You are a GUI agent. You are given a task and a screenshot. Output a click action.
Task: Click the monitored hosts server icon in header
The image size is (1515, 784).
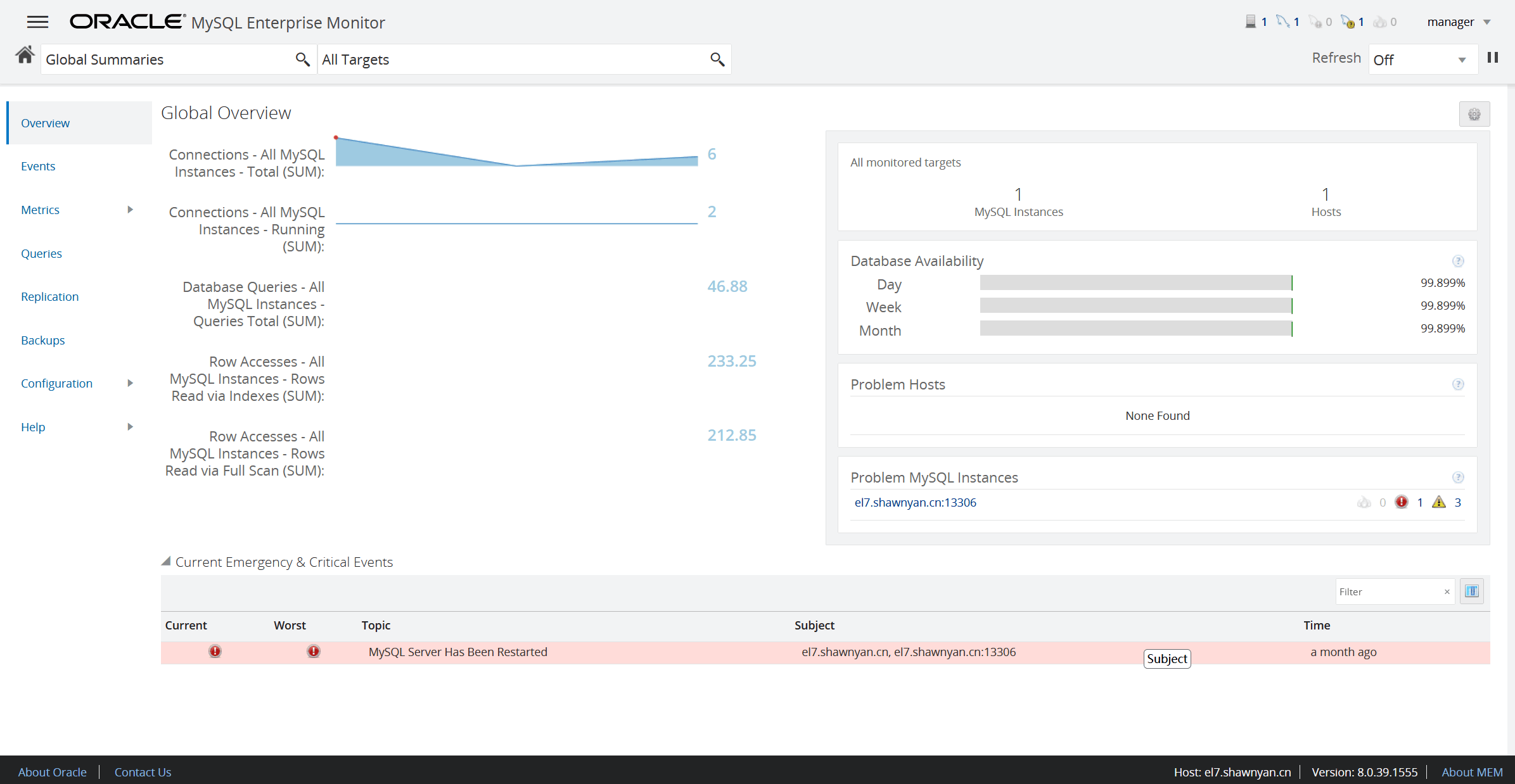pos(1250,22)
